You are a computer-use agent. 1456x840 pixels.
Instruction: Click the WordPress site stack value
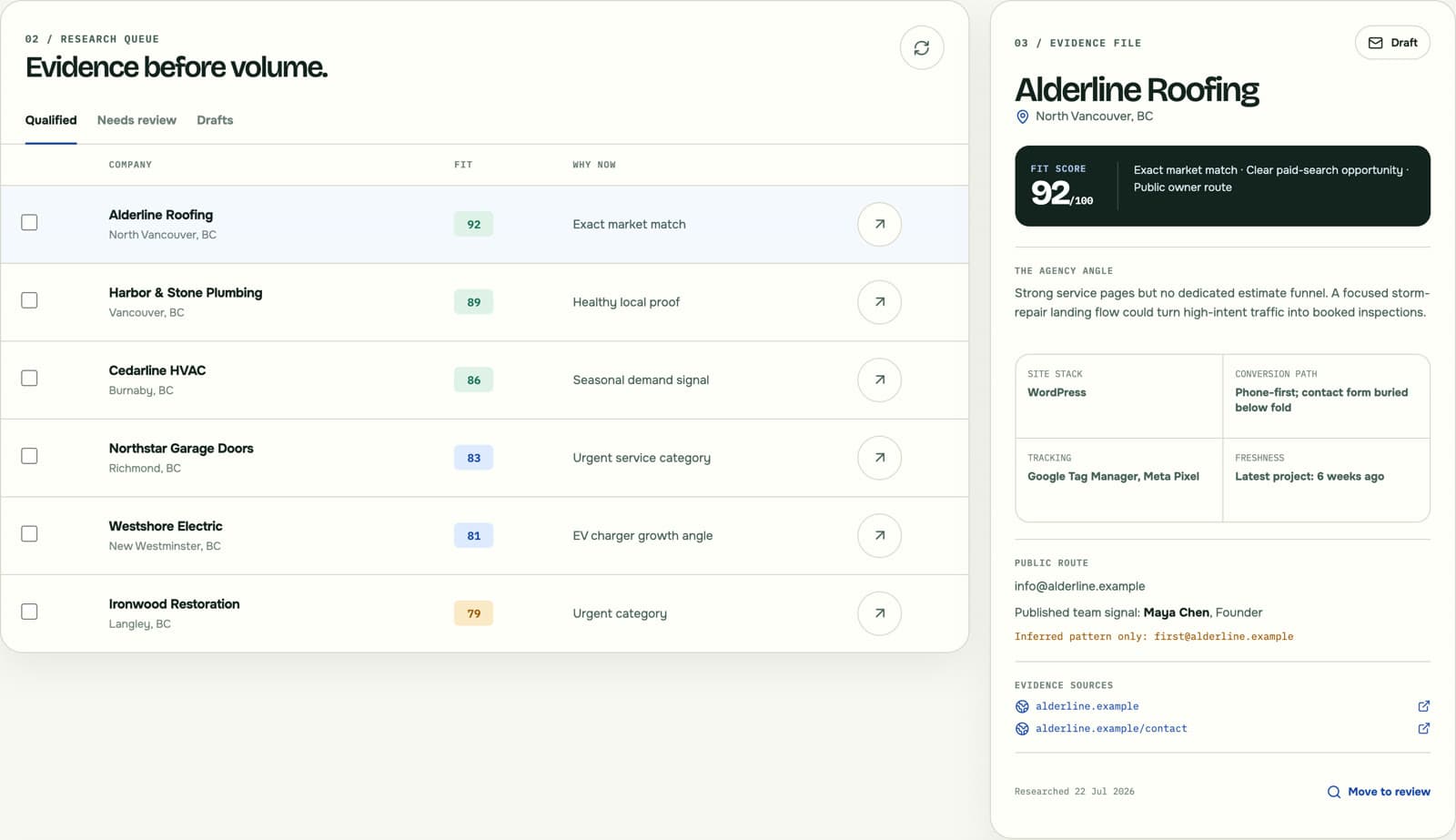(x=1057, y=392)
